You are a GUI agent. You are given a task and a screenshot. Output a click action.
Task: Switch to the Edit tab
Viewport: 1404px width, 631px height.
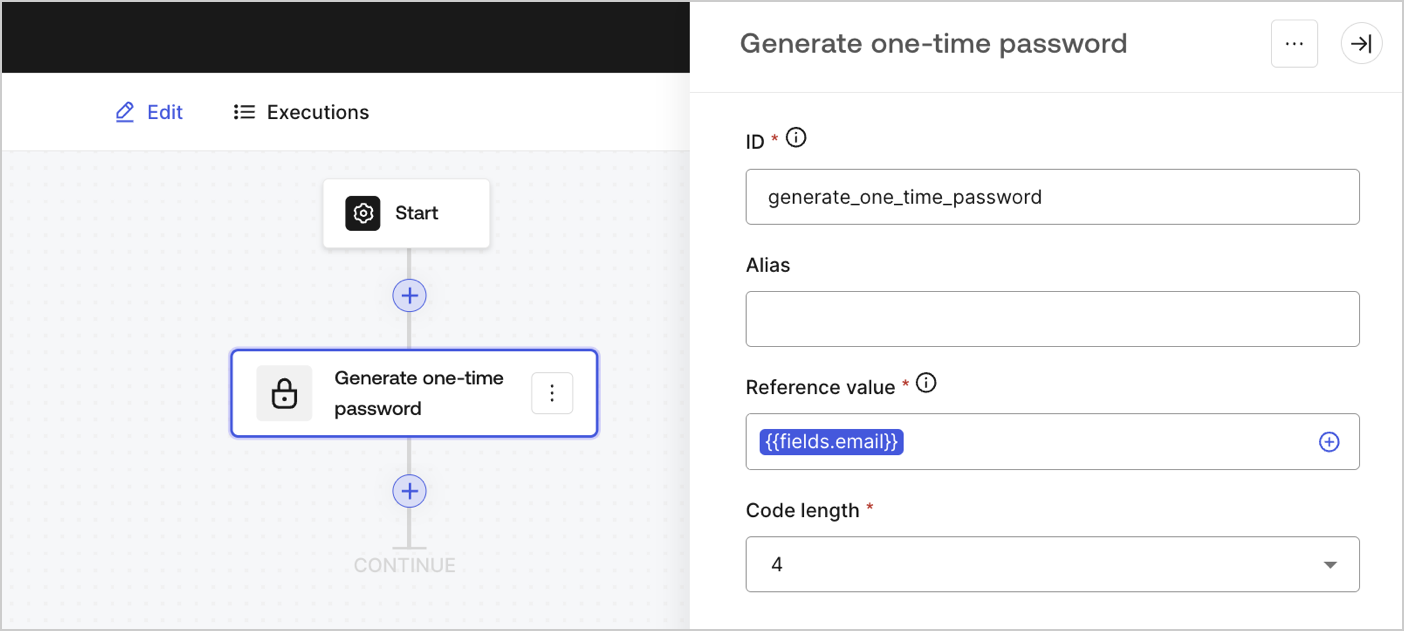pyautogui.click(x=150, y=112)
